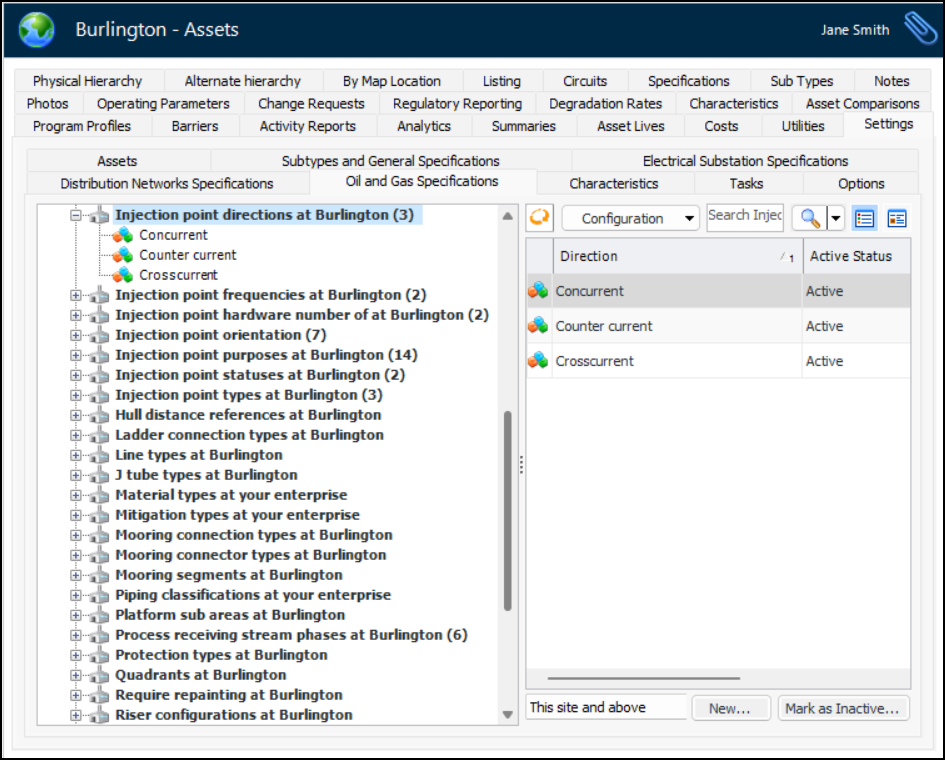Open the Distribution Networks Specifications tab
The width and height of the screenshot is (945, 760).
[x=167, y=184]
